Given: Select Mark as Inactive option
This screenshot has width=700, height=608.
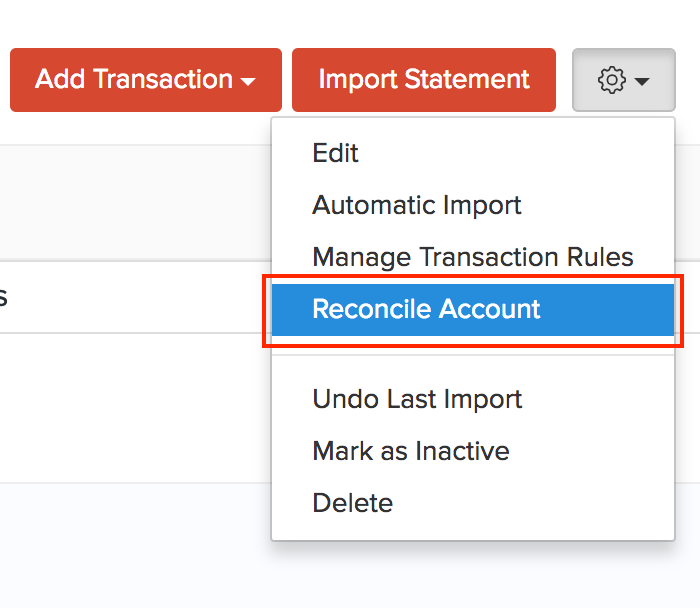Looking at the screenshot, I should (x=410, y=451).
